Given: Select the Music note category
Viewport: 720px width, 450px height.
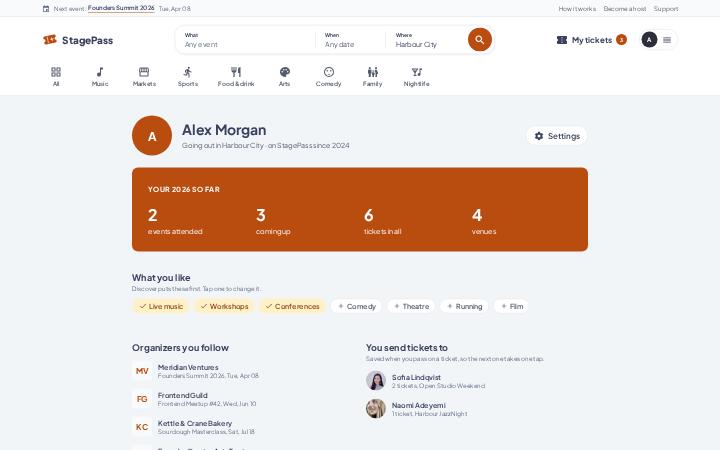Looking at the screenshot, I should coord(100,76).
